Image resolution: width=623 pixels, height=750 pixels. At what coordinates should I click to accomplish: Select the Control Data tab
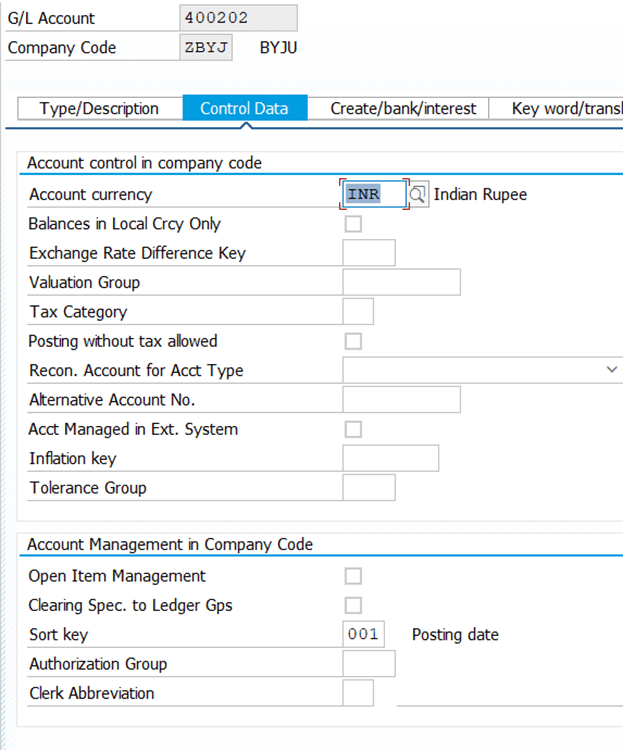(244, 109)
